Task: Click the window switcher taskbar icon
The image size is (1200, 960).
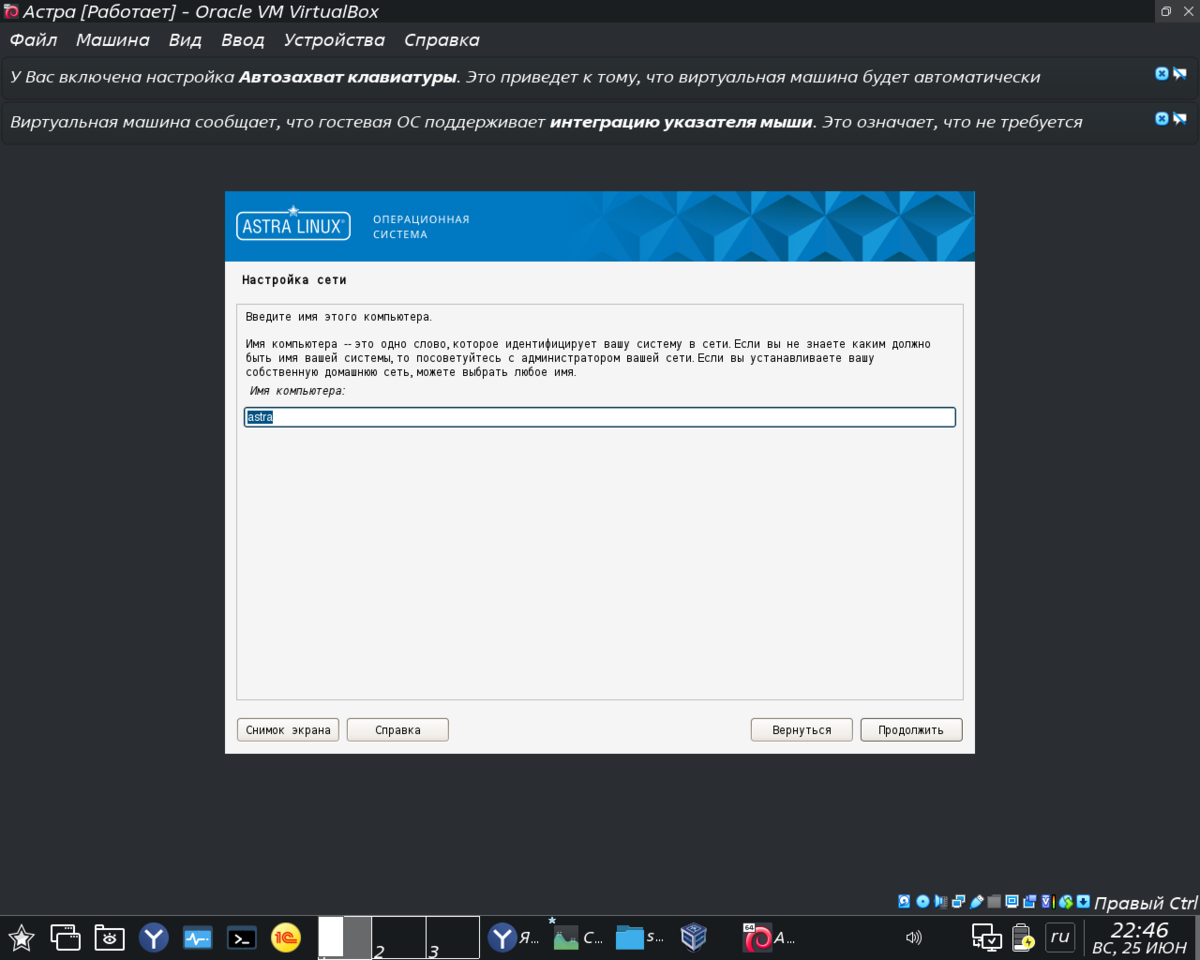Action: coord(65,937)
